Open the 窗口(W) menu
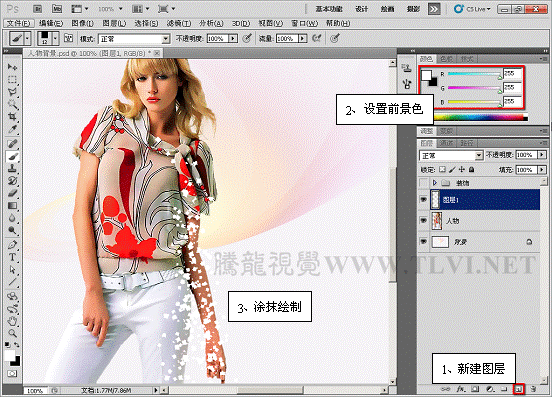The width and height of the screenshot is (552, 397). (305, 23)
